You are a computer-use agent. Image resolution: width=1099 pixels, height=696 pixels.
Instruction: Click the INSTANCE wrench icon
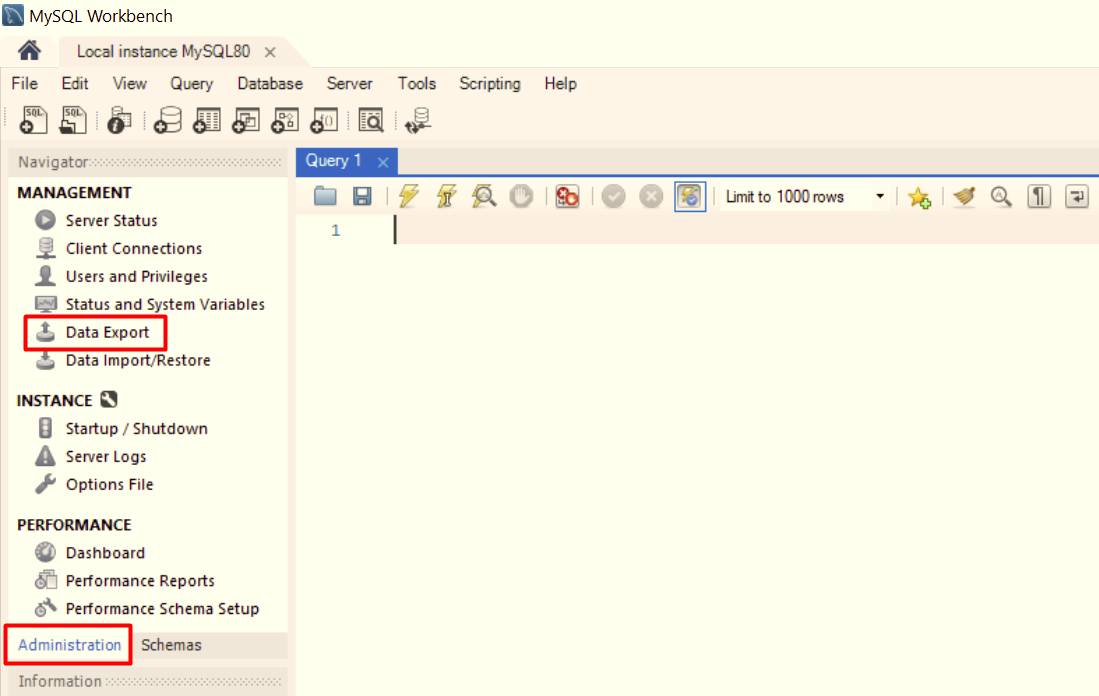[x=109, y=400]
